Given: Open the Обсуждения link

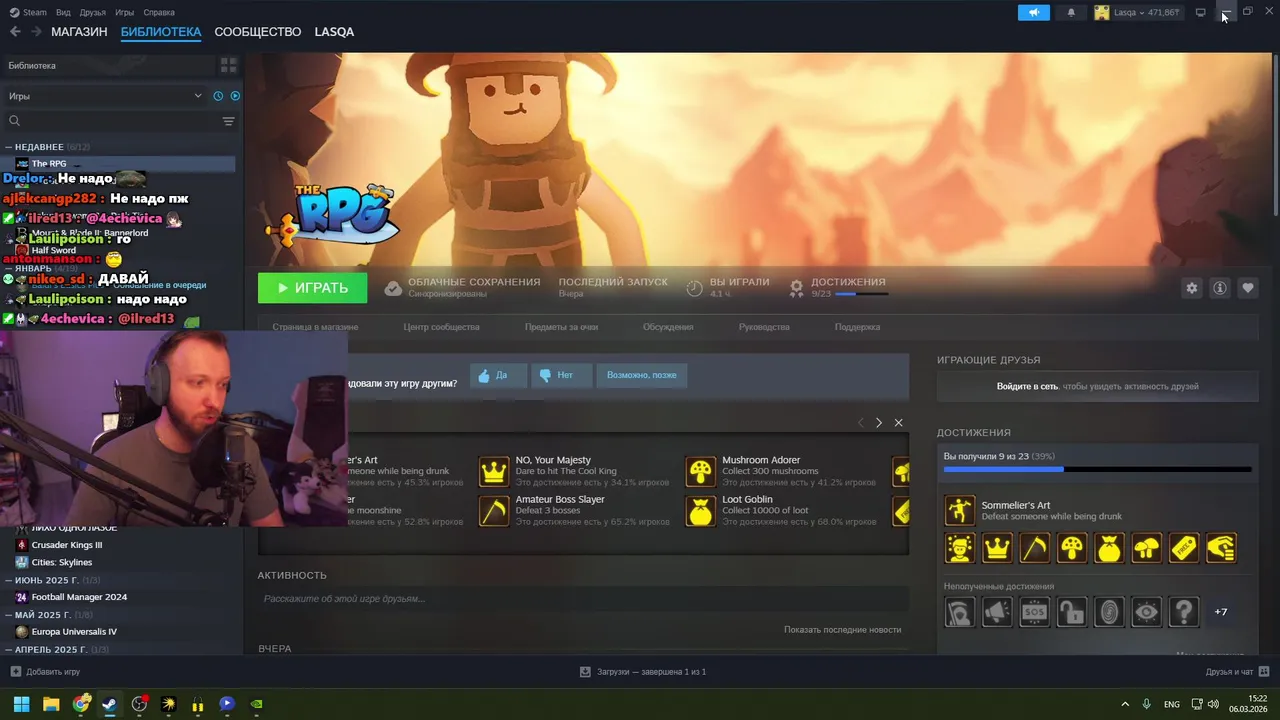Looking at the screenshot, I should [x=668, y=327].
